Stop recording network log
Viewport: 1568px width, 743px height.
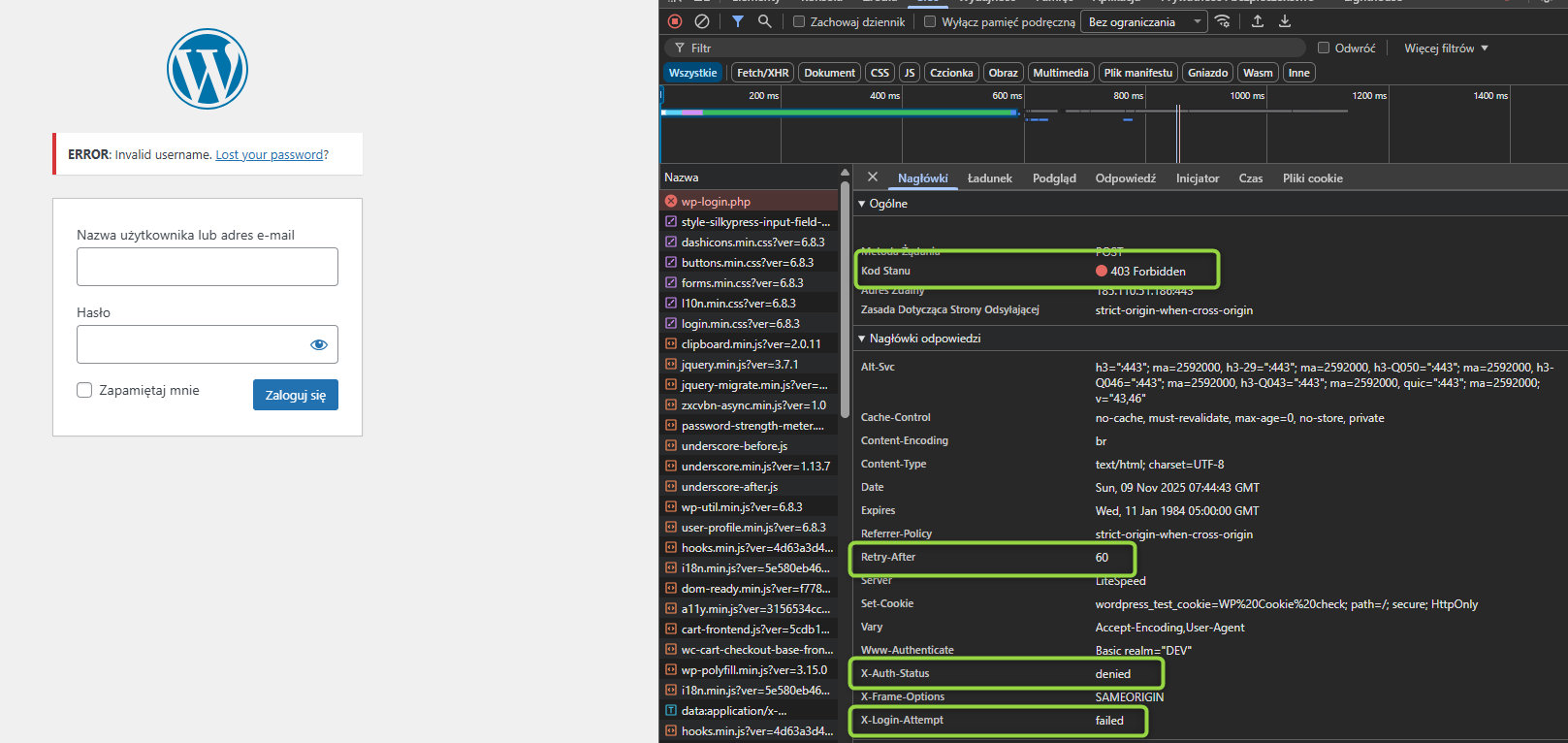click(x=675, y=21)
